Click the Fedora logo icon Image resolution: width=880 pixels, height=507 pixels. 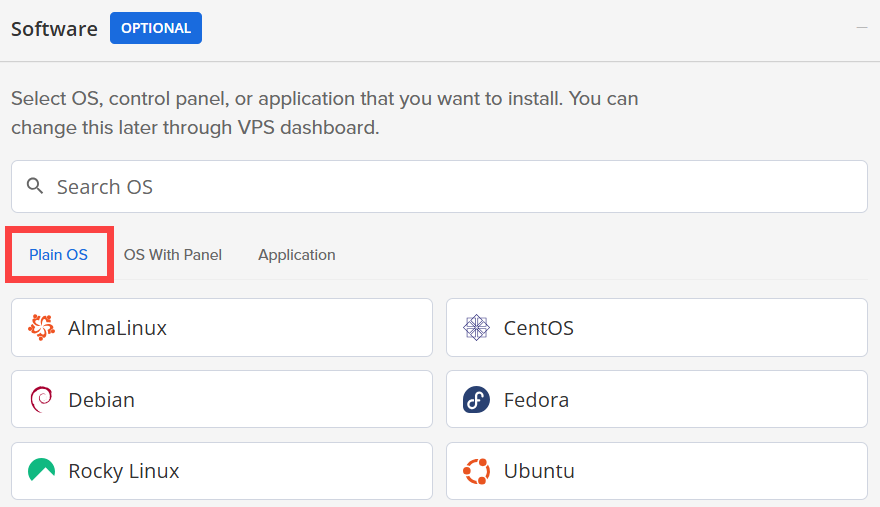click(x=476, y=400)
